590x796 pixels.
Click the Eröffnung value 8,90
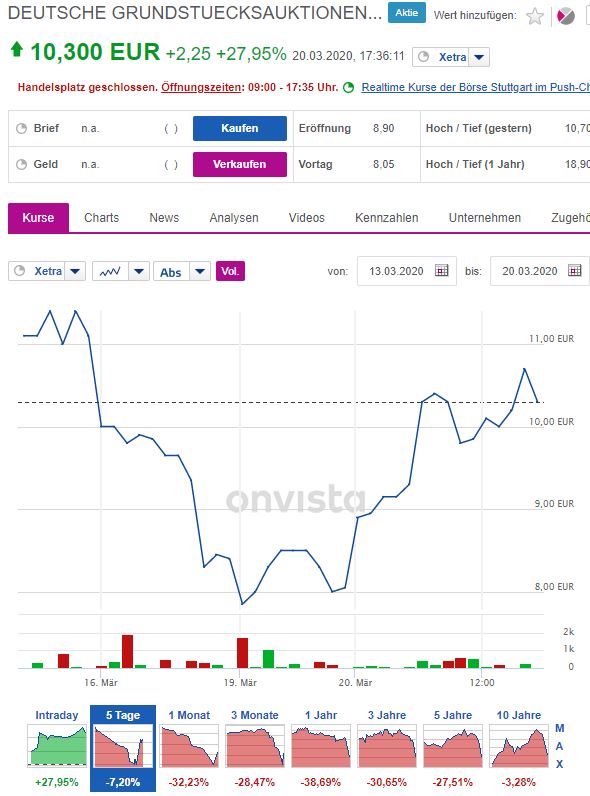(383, 128)
